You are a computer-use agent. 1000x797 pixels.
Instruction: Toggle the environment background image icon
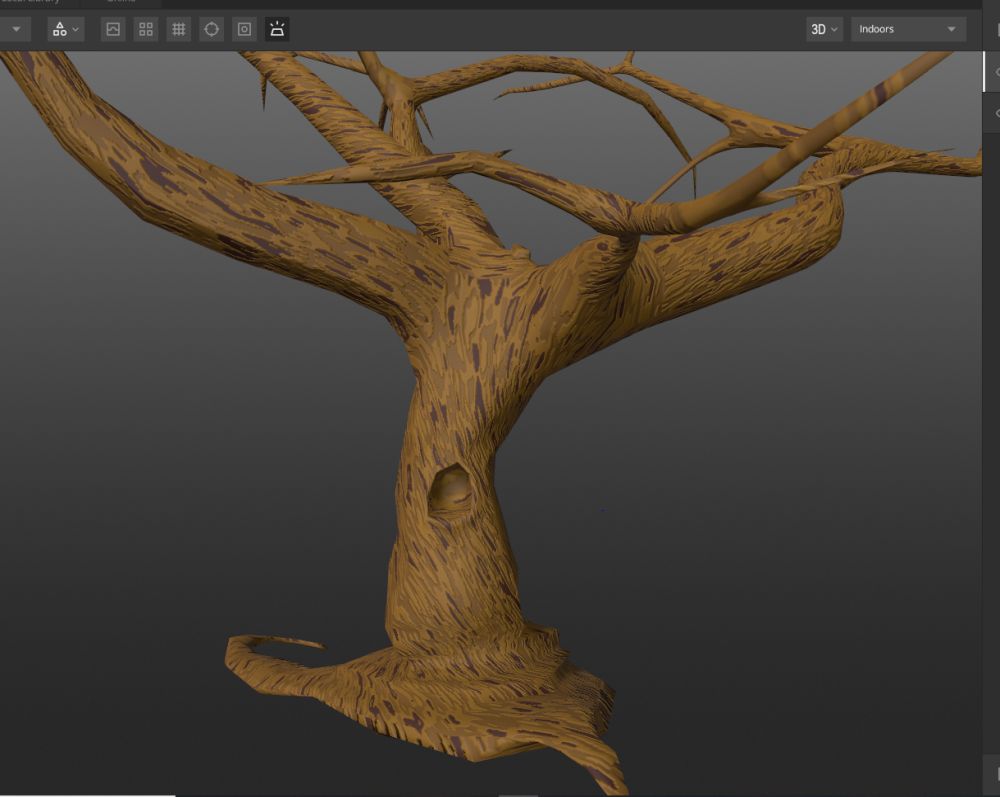click(113, 29)
